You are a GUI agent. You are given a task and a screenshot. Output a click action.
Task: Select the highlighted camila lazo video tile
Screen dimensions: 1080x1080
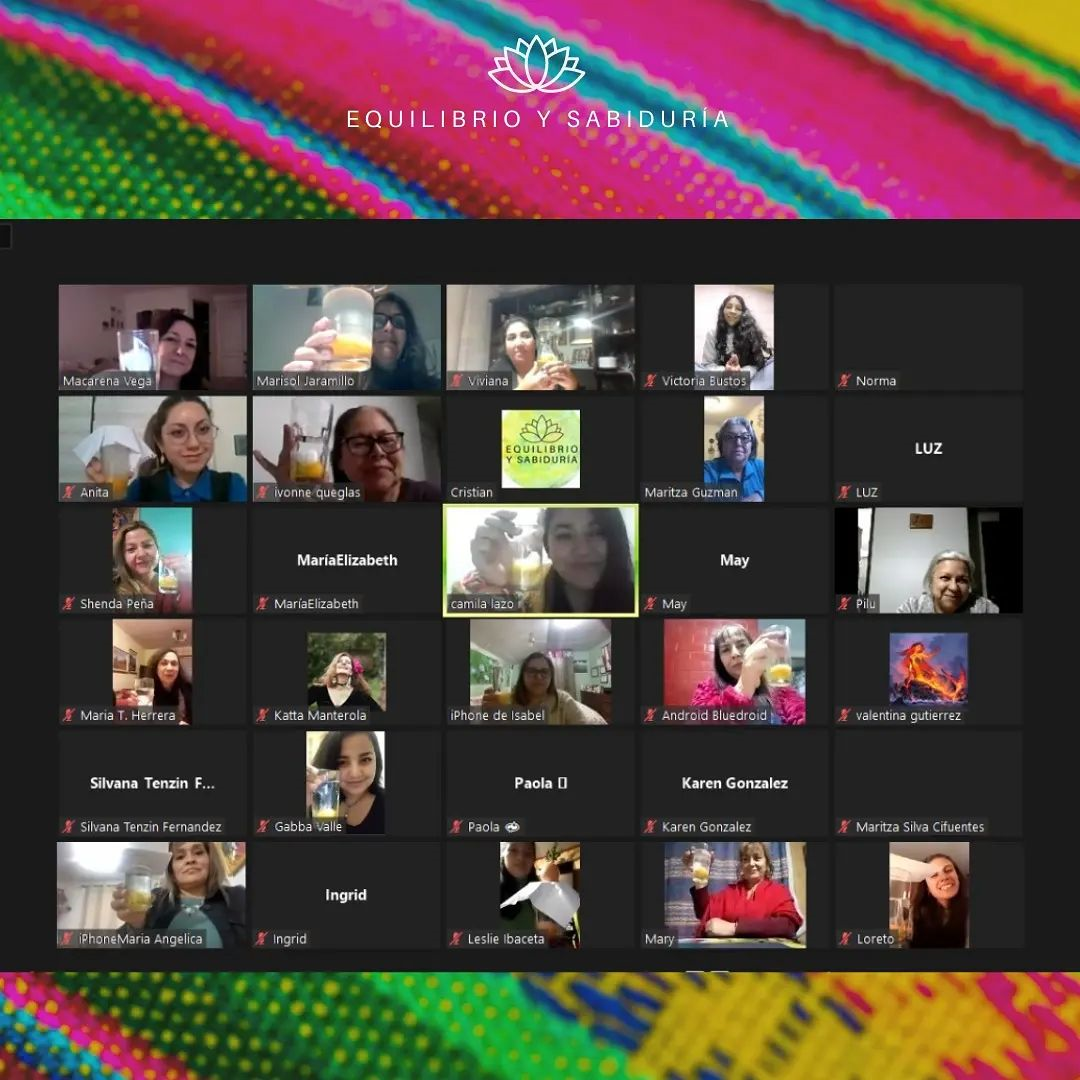pyautogui.click(x=540, y=559)
